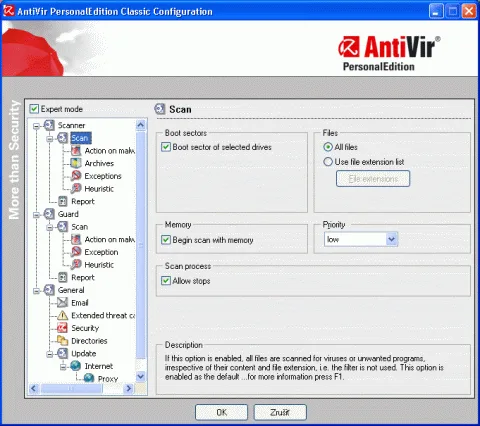This screenshot has height=426, width=480.
Task: Click the General node icon
Action: pyautogui.click(x=49, y=290)
